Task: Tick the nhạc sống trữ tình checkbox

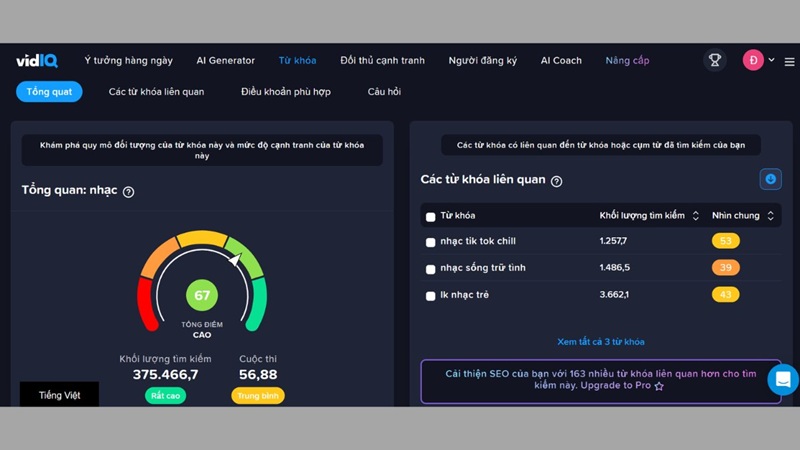Action: 431,269
